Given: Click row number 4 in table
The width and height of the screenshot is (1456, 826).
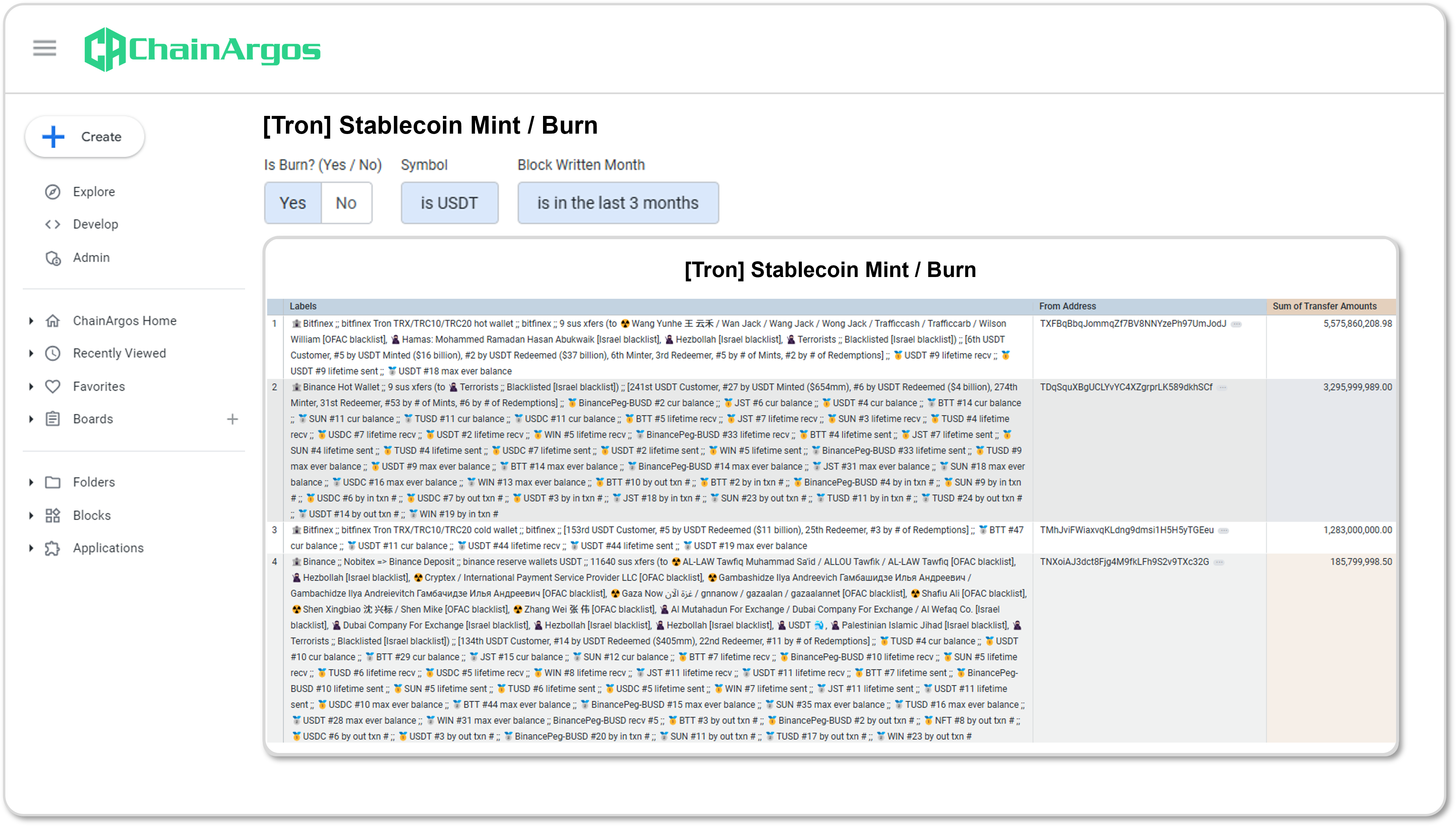Looking at the screenshot, I should 275,562.
